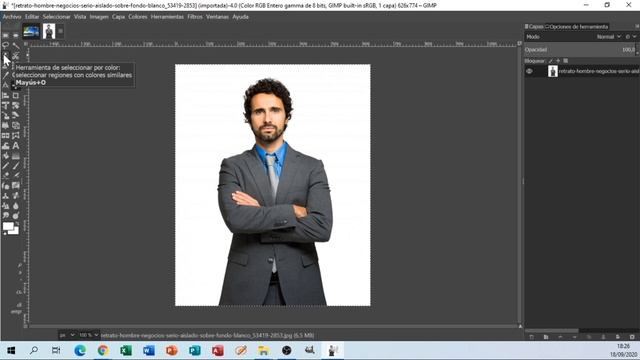The height and width of the screenshot is (360, 640).
Task: Toggle lock alpha channel icon
Action: (566, 61)
